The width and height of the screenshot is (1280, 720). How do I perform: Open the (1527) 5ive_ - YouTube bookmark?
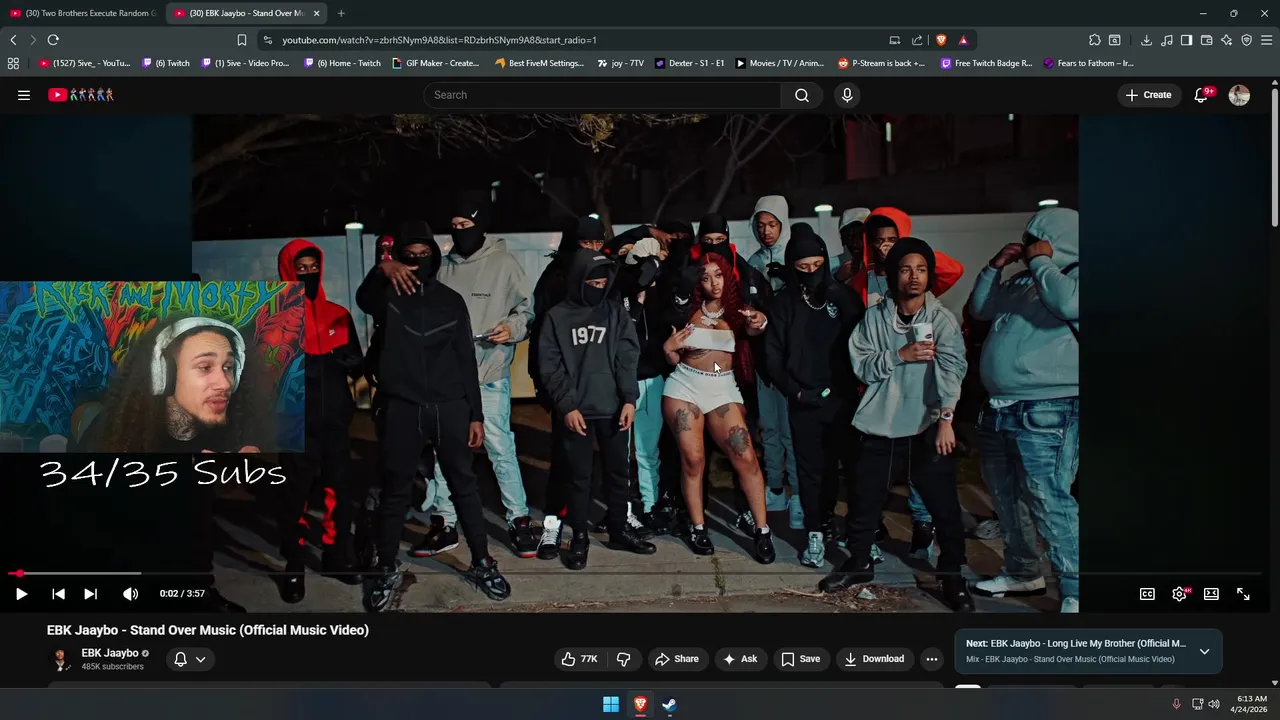[84, 63]
